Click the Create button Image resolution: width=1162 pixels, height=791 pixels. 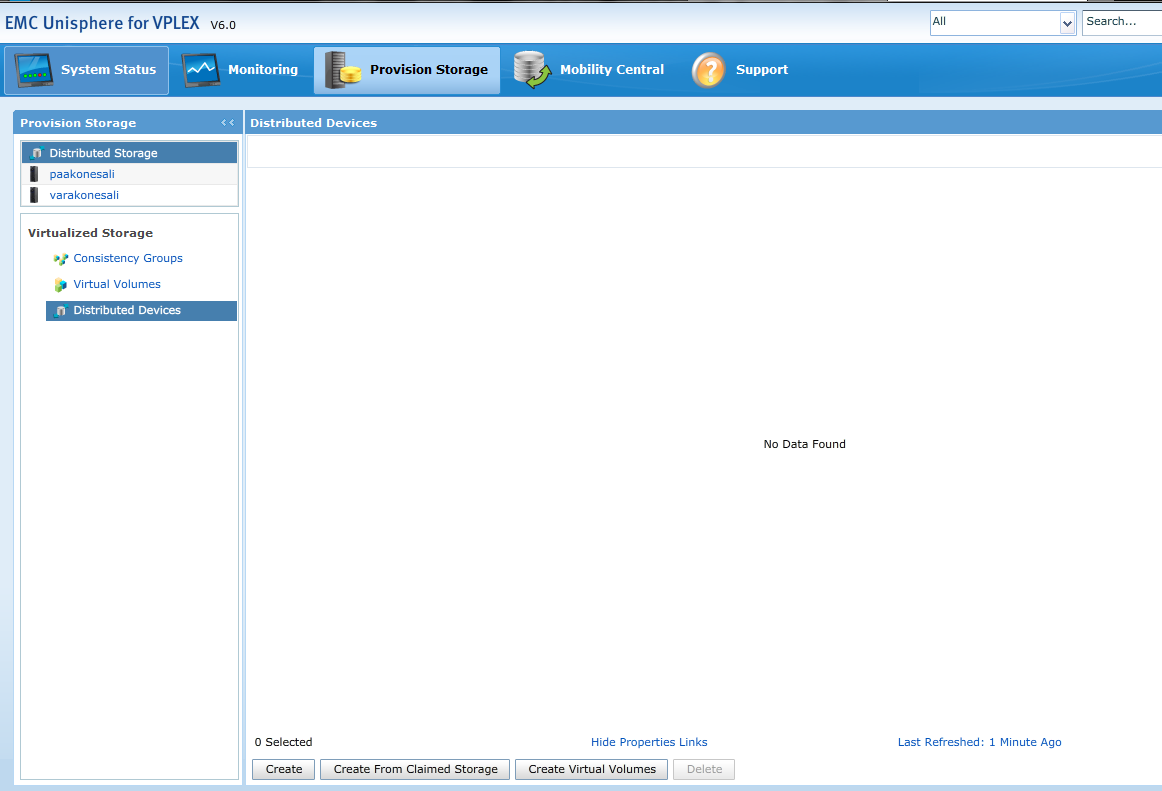pyautogui.click(x=284, y=770)
